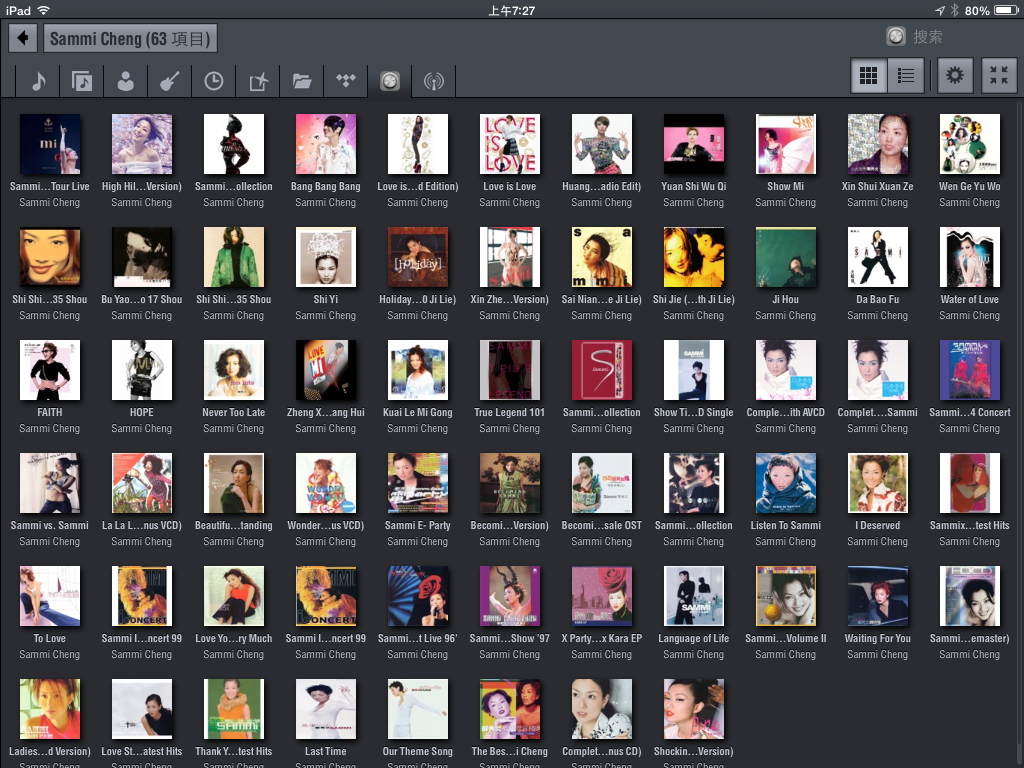Open the Love is Love album
1024x768 pixels.
coord(510,144)
